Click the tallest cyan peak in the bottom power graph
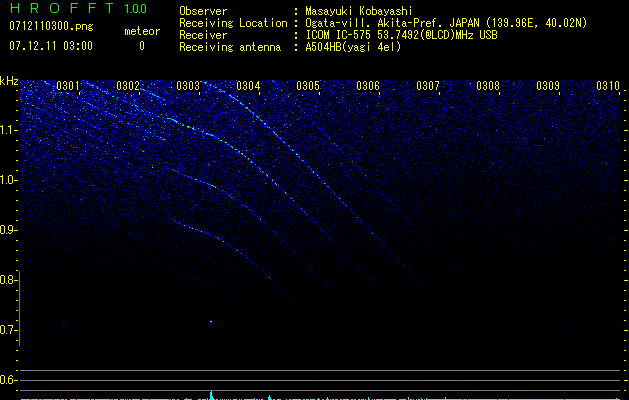The width and height of the screenshot is (629, 400). pos(211,395)
